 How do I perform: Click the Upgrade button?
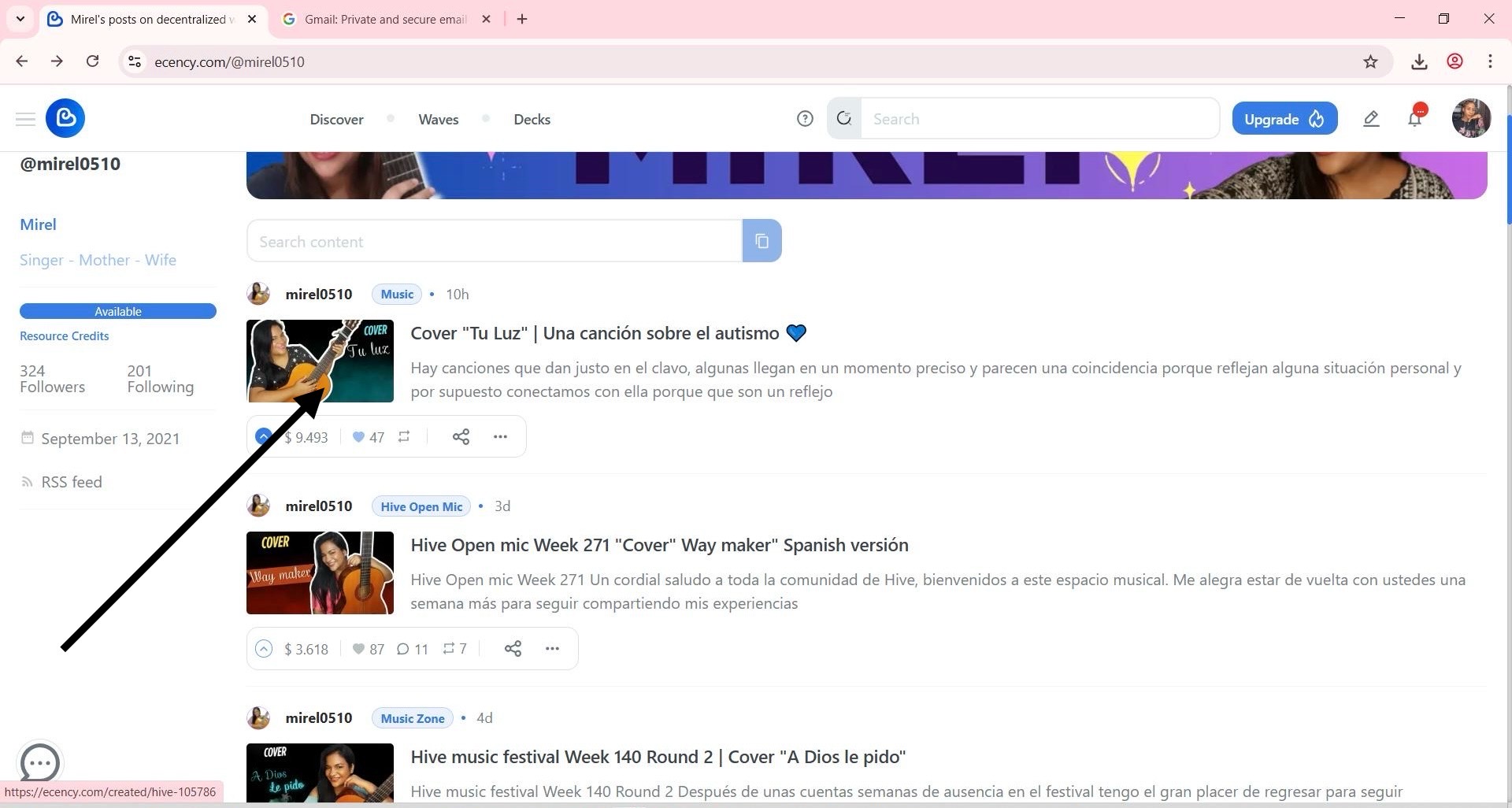pyautogui.click(x=1284, y=119)
